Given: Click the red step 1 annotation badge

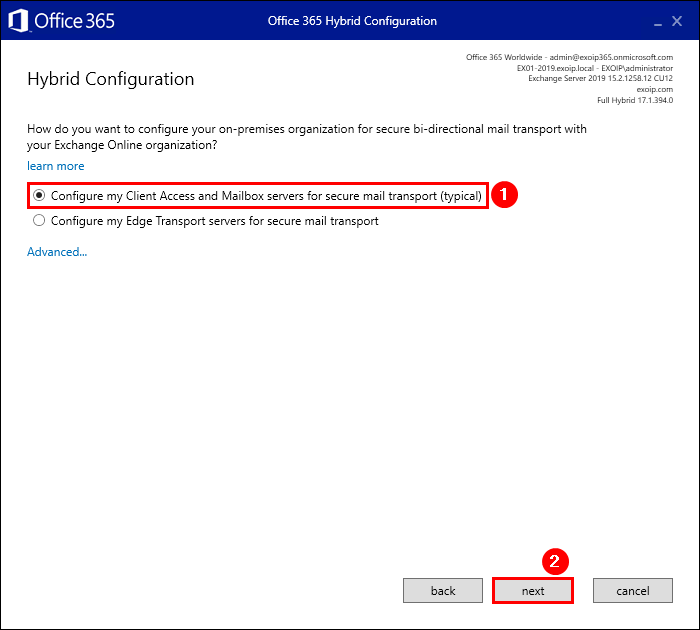Looking at the screenshot, I should [x=507, y=196].
